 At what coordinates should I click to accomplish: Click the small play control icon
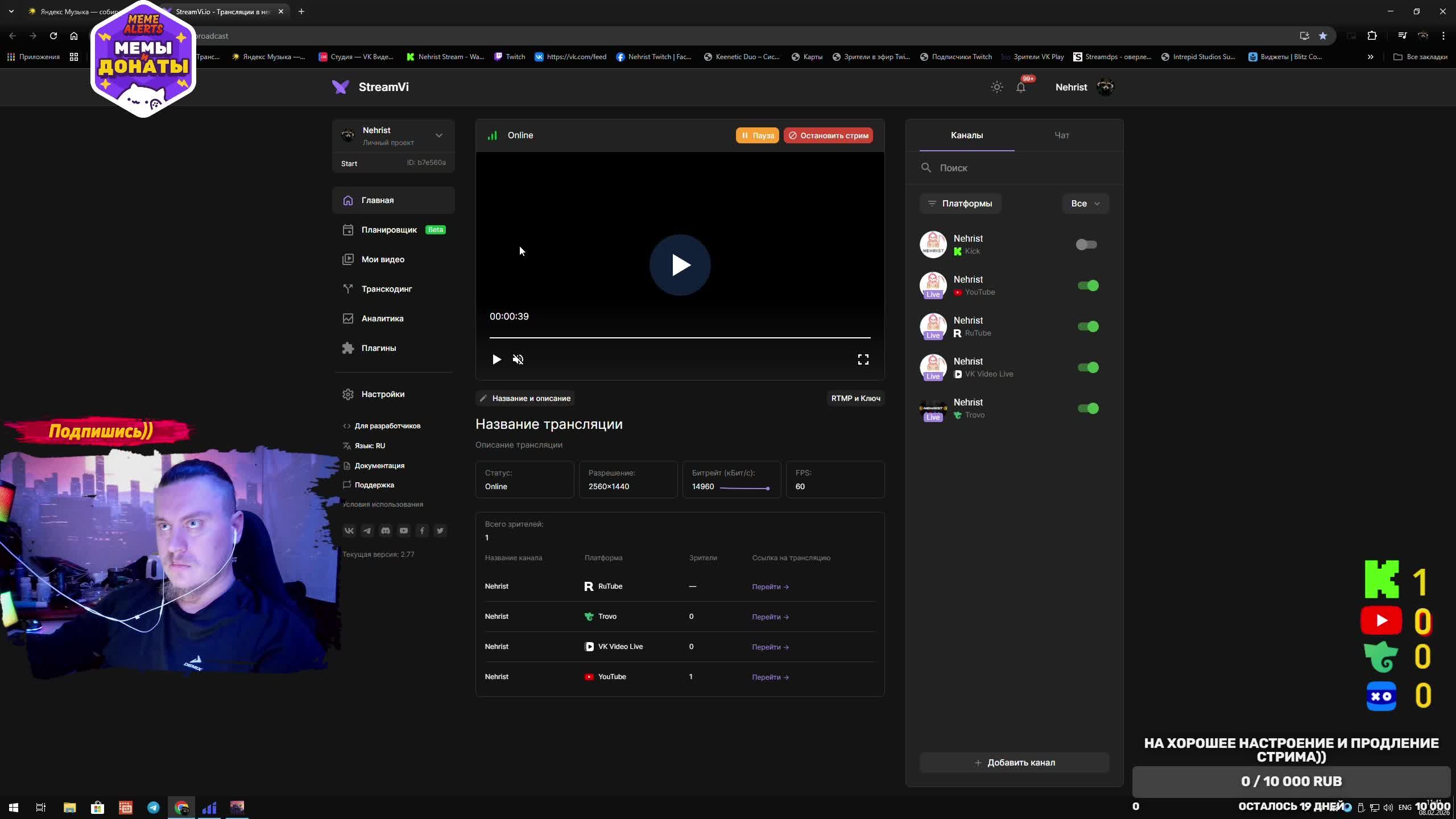click(x=497, y=359)
